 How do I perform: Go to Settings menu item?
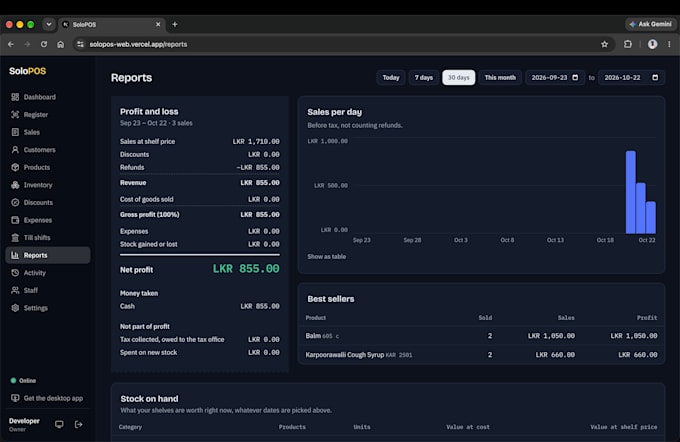point(48,308)
